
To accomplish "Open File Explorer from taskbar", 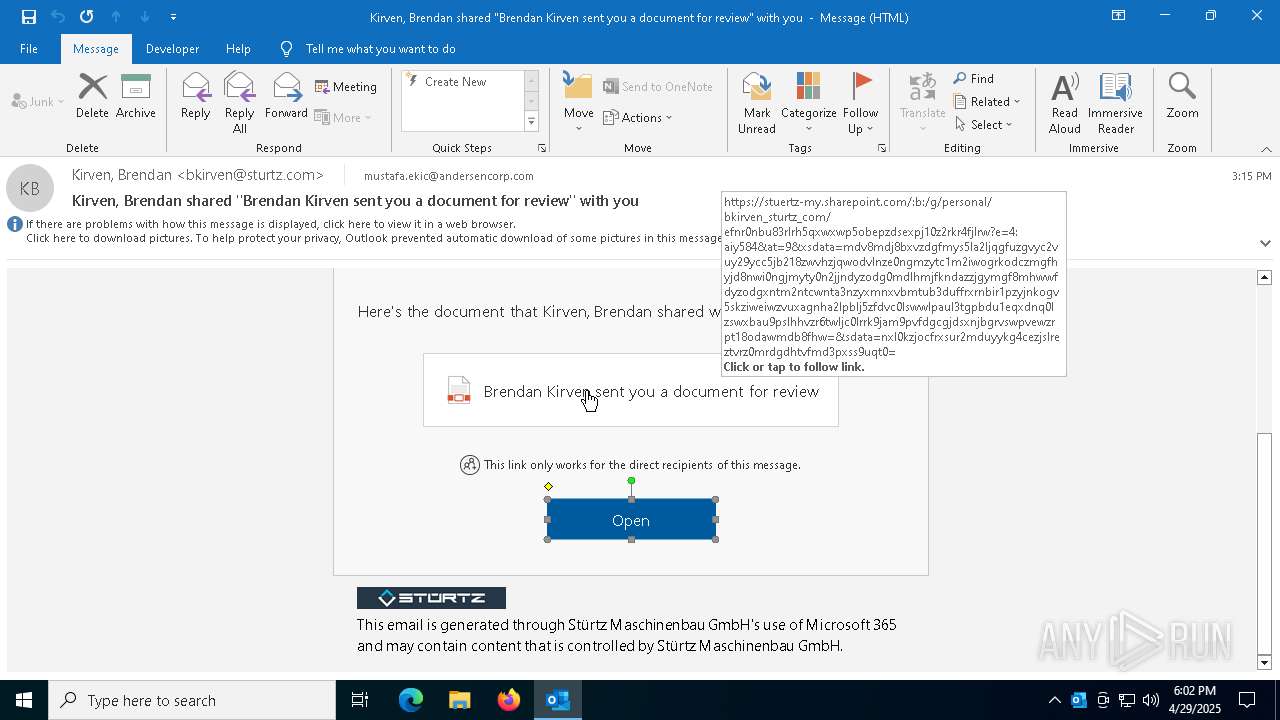I will tap(460, 700).
